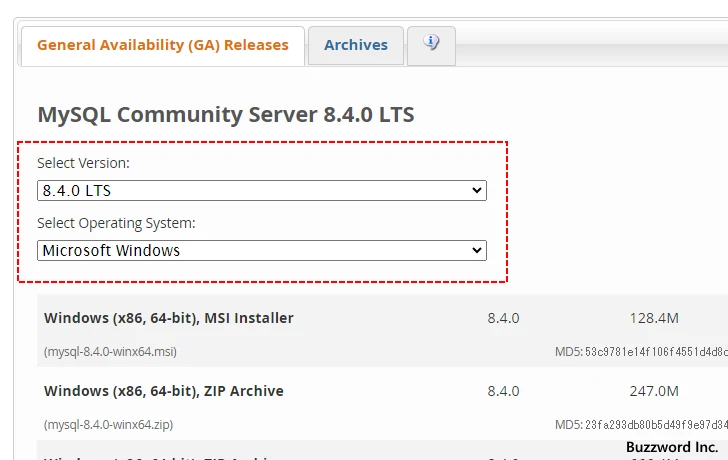Click the mysql-8.4.0-winx64.zip filename

pyautogui.click(x=109, y=425)
